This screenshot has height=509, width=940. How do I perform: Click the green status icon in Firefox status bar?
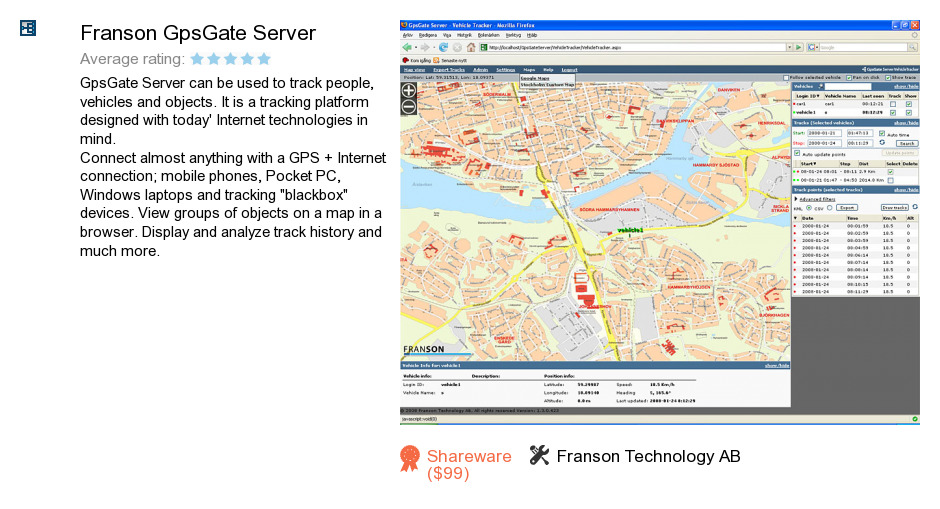coord(915,419)
